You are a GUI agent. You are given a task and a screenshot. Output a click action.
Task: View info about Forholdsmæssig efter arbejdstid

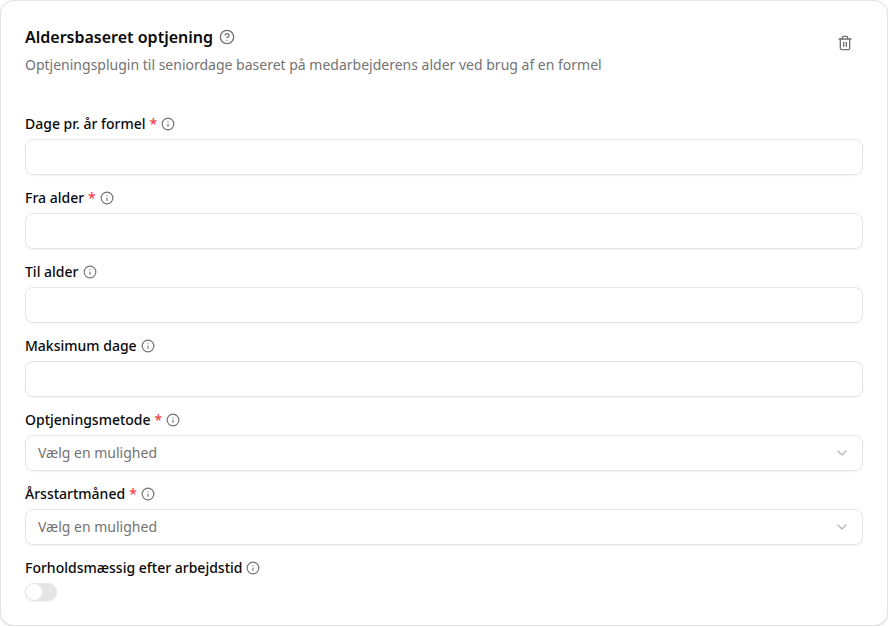pyautogui.click(x=252, y=567)
